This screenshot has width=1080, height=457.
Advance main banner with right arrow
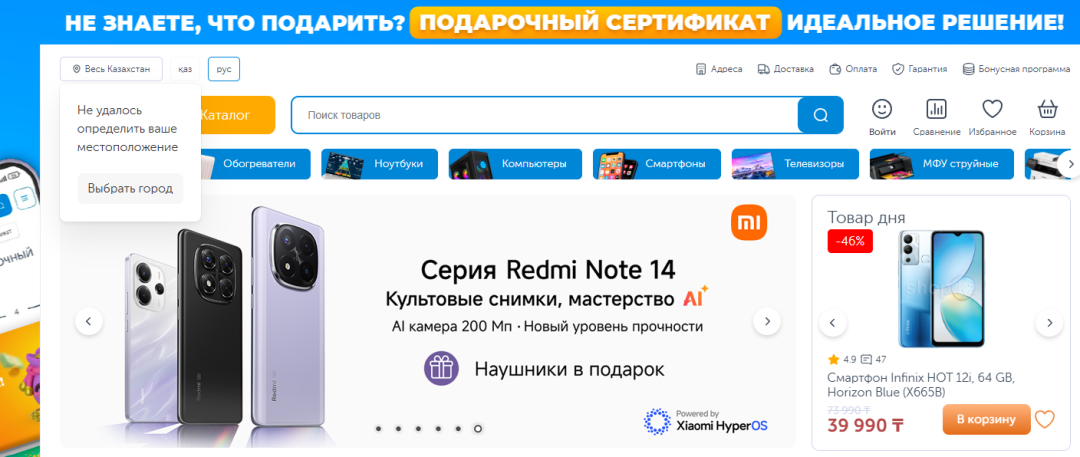point(767,321)
